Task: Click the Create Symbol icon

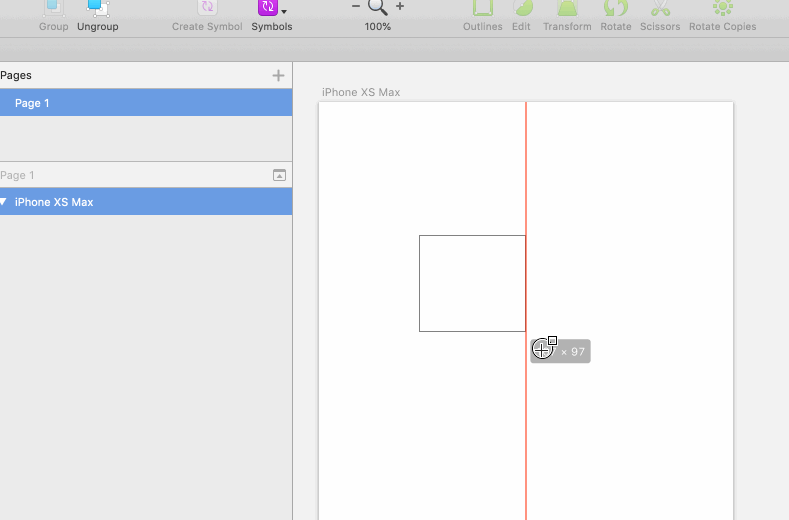Action: (207, 8)
